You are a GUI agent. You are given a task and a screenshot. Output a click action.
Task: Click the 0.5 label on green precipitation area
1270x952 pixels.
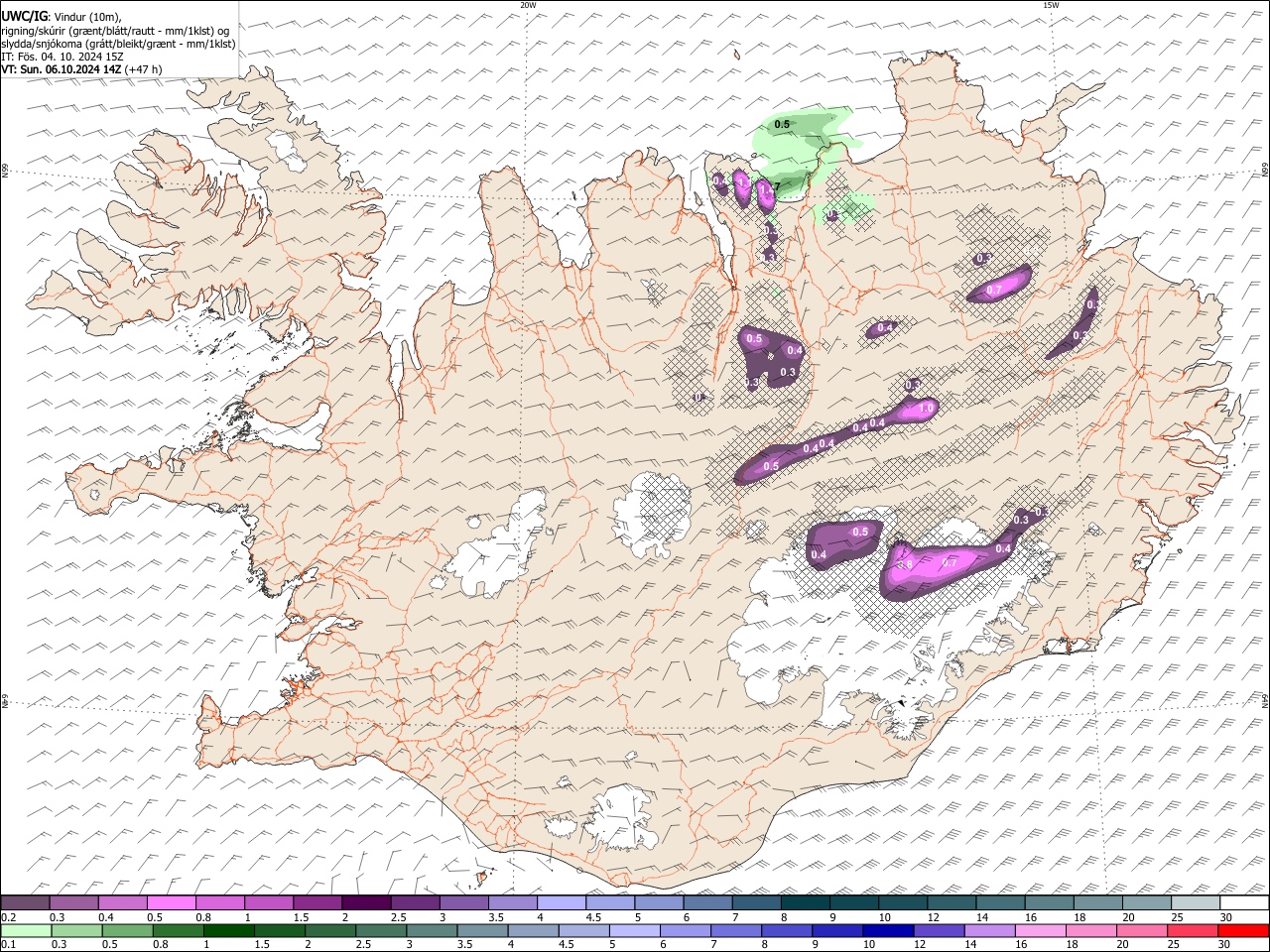782,124
